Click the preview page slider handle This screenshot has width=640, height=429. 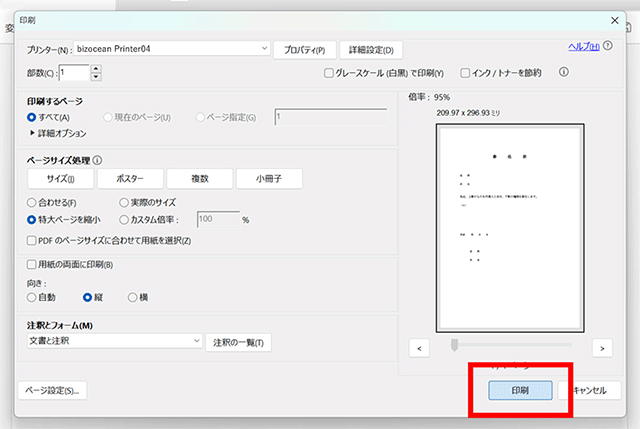pos(454,345)
